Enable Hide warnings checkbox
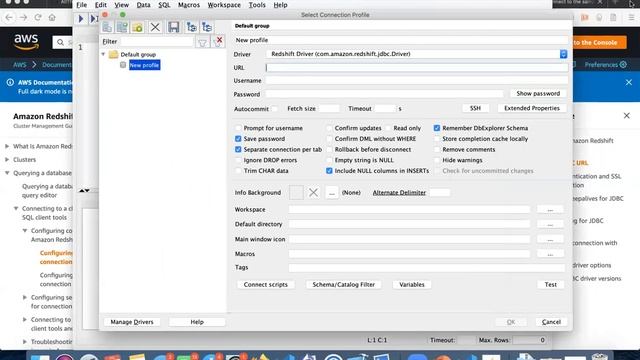 coord(437,160)
